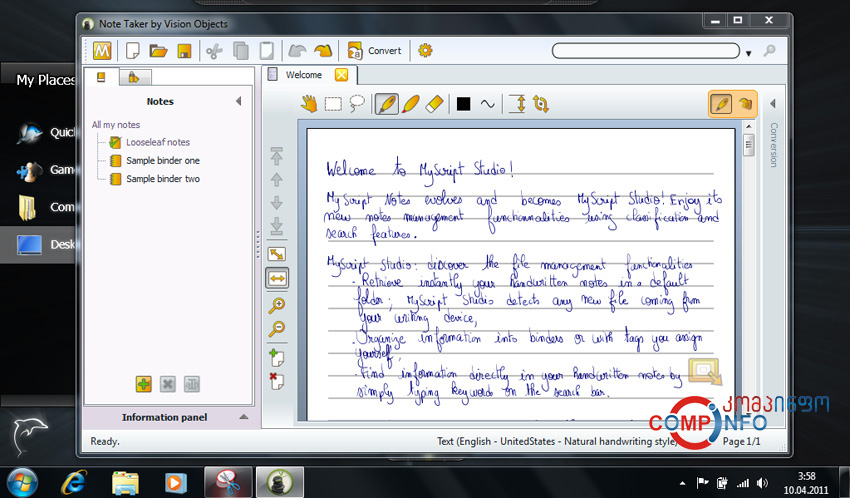Add a new page with green plus
Image resolution: width=850 pixels, height=498 pixels.
(x=276, y=357)
